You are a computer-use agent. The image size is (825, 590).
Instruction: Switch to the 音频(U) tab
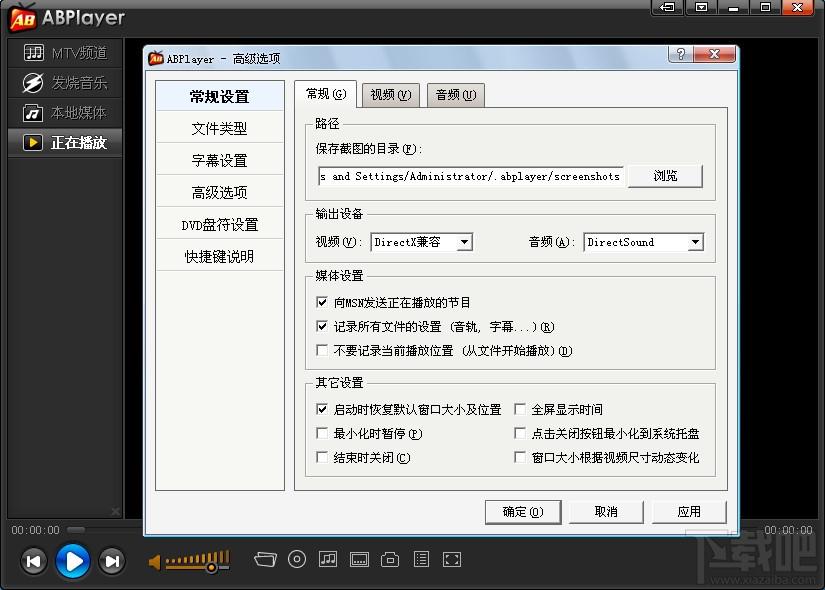click(x=456, y=95)
